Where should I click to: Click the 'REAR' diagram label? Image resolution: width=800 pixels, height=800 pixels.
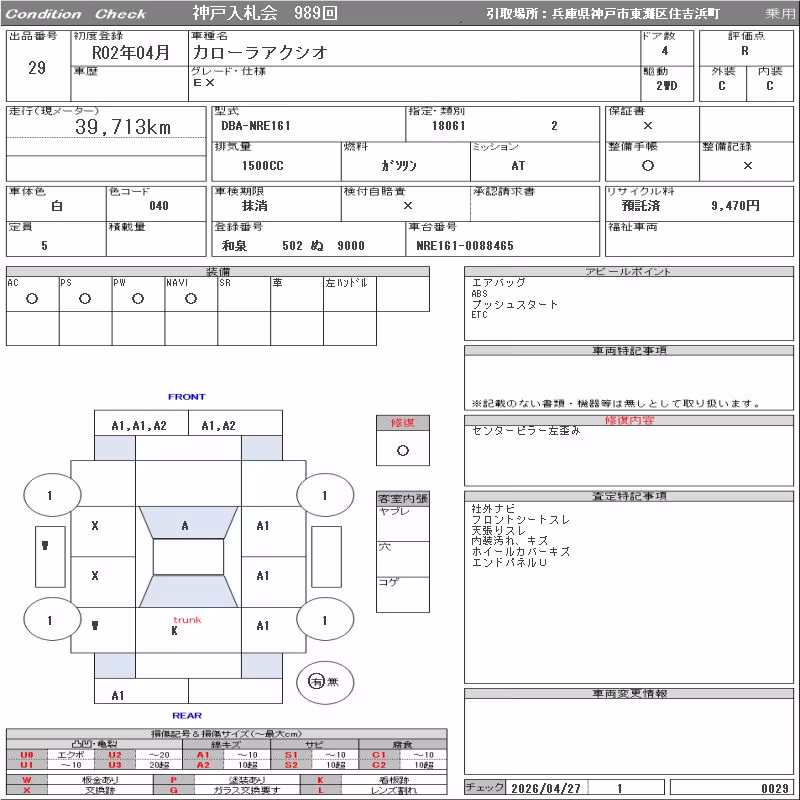point(187,715)
